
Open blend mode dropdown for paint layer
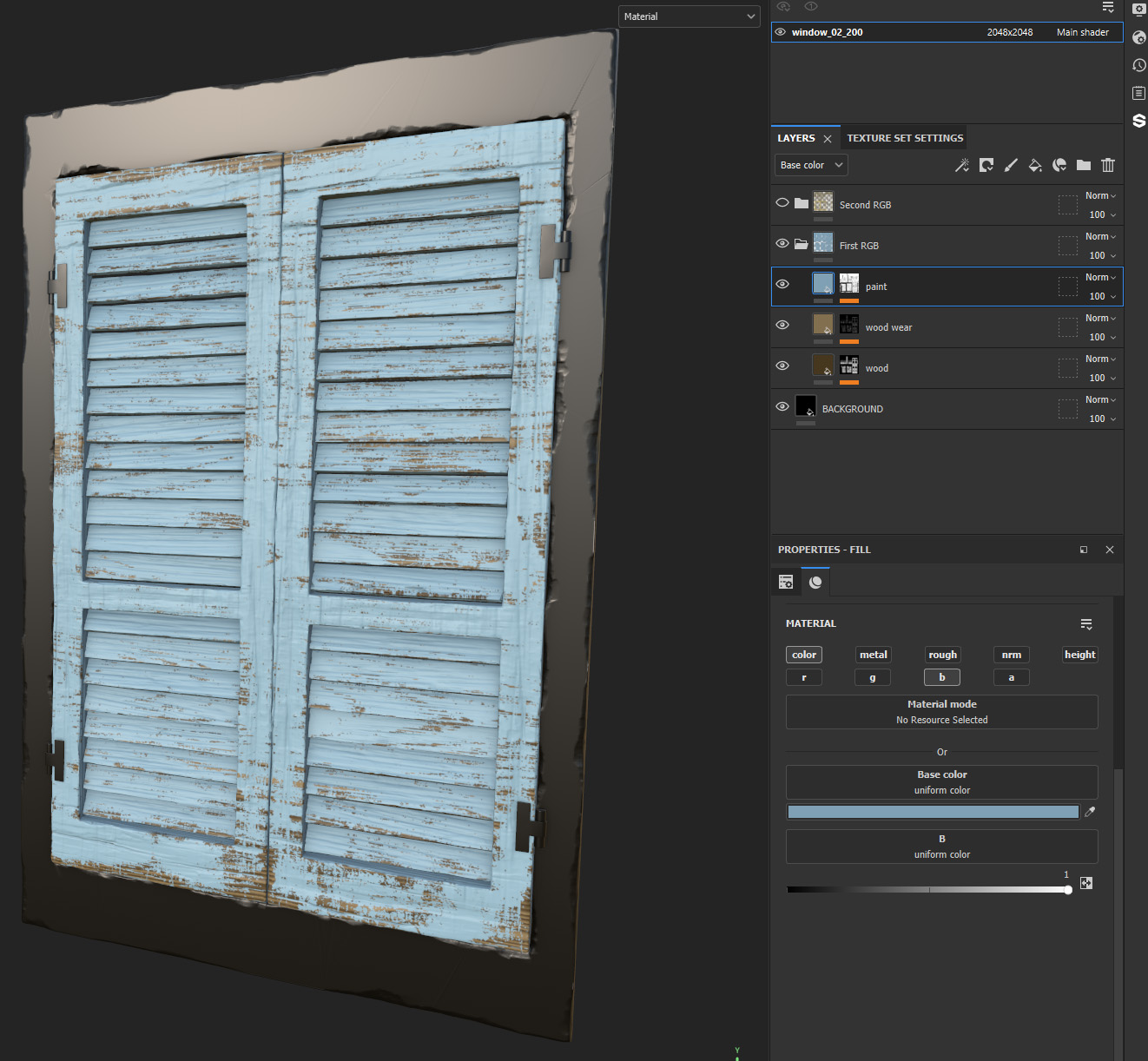tap(1099, 277)
